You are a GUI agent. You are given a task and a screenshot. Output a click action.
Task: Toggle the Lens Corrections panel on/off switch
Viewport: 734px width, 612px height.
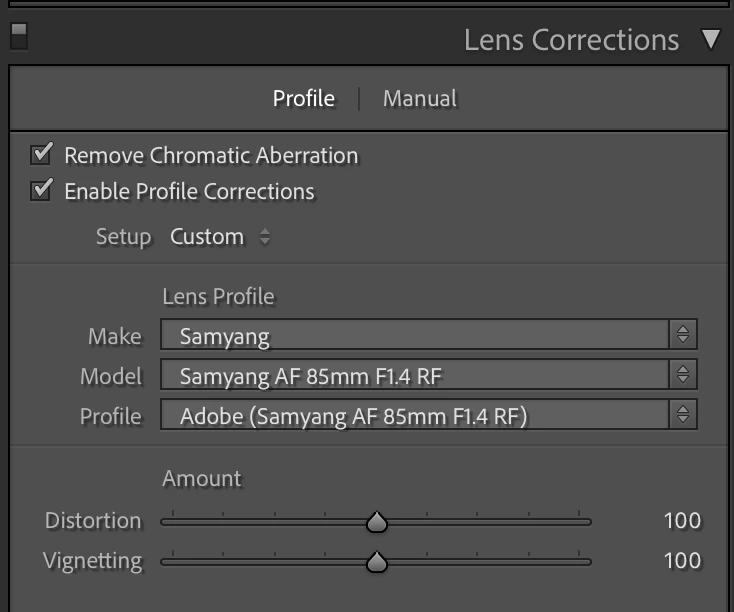[x=19, y=36]
